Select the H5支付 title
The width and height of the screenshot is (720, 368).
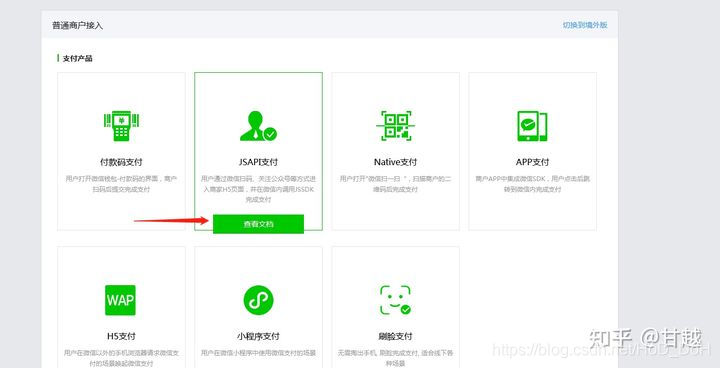point(121,336)
